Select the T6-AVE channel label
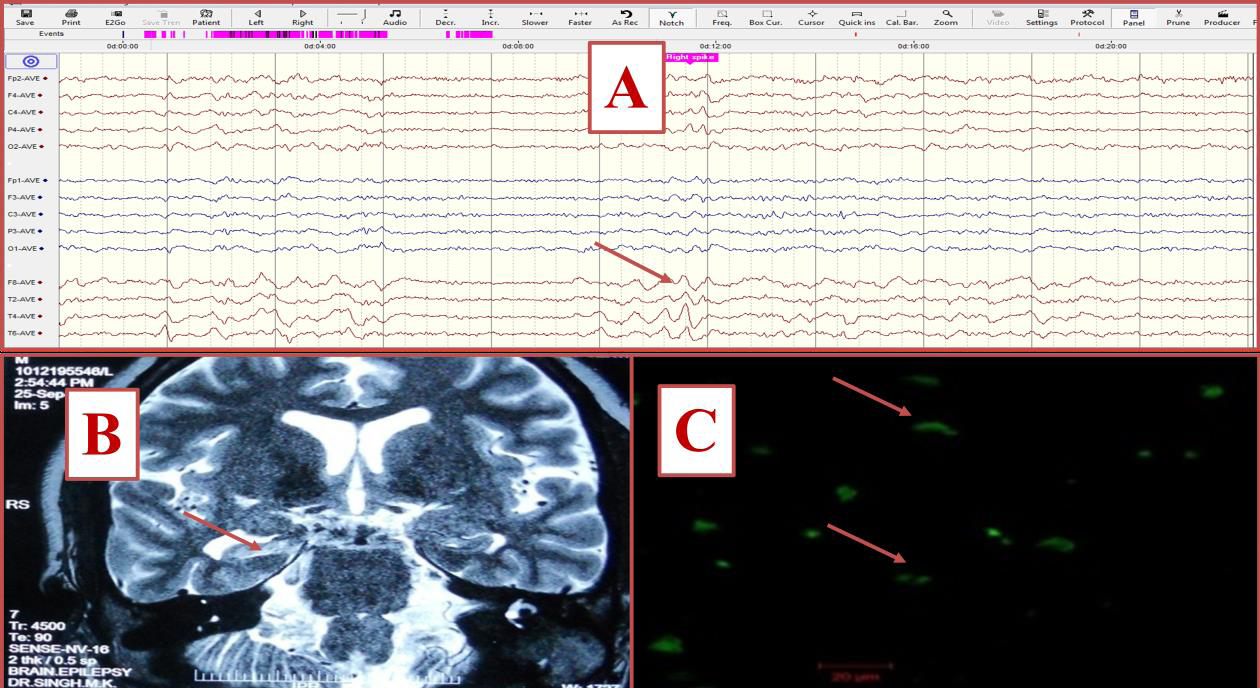The image size is (1260, 688). (24, 333)
